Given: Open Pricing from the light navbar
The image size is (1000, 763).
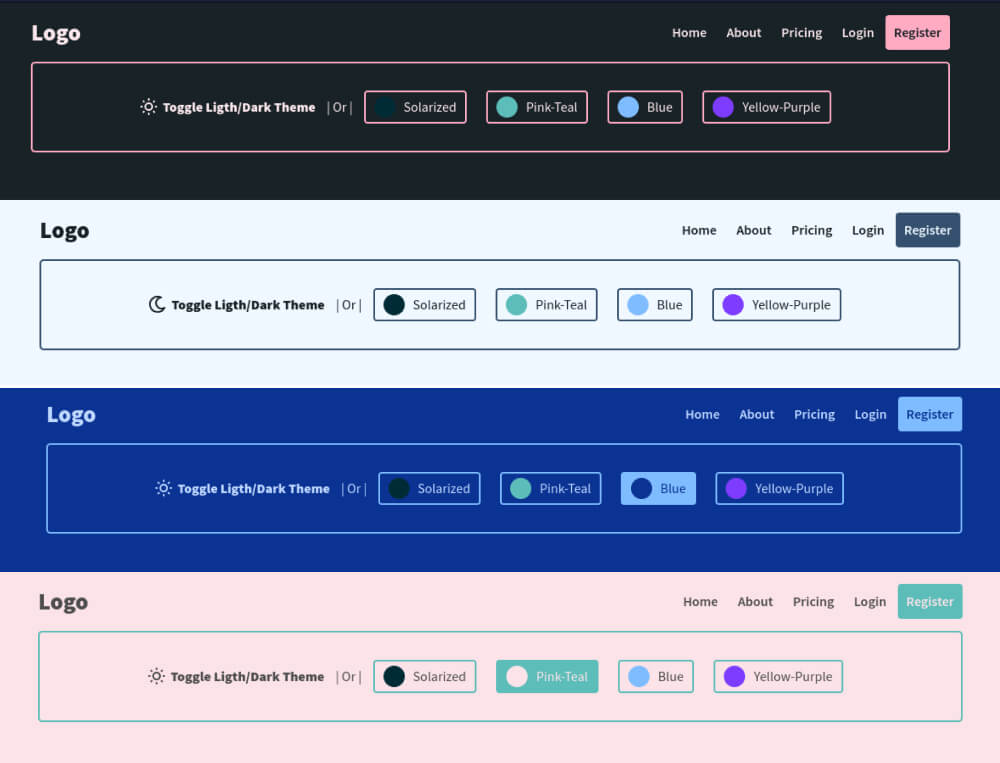Looking at the screenshot, I should point(811,230).
